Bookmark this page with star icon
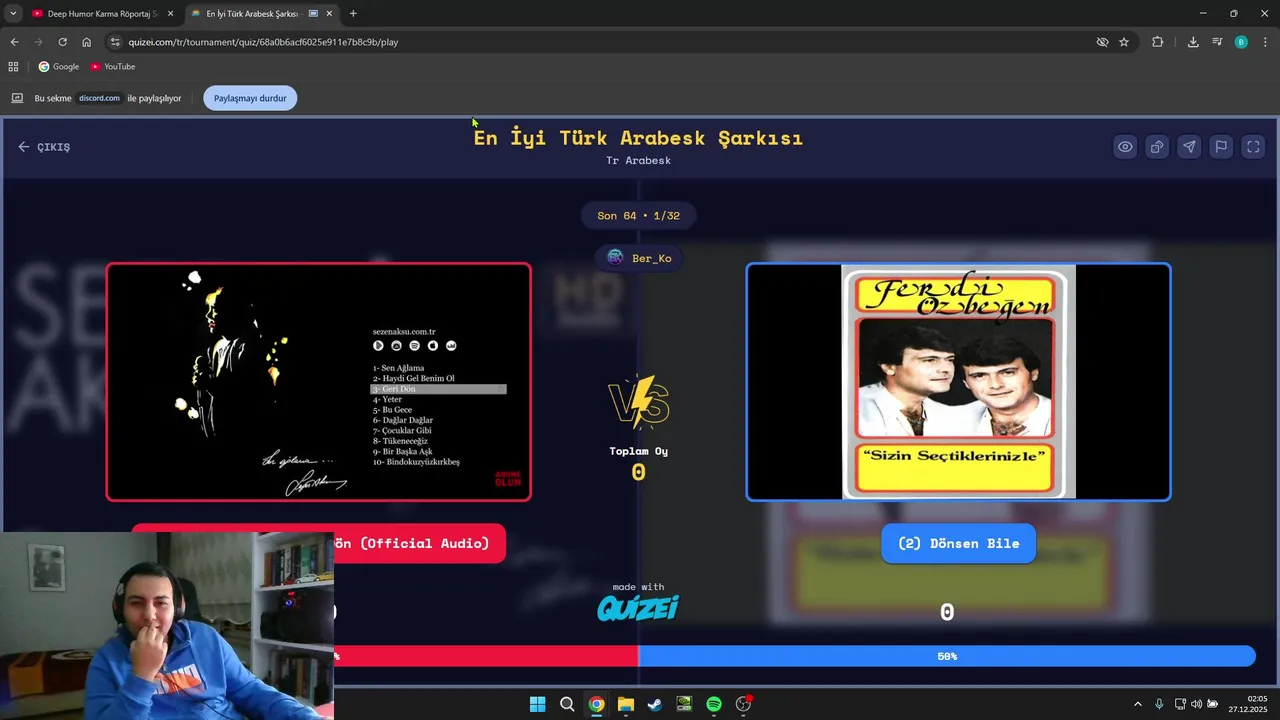This screenshot has height=720, width=1280. pyautogui.click(x=1124, y=42)
